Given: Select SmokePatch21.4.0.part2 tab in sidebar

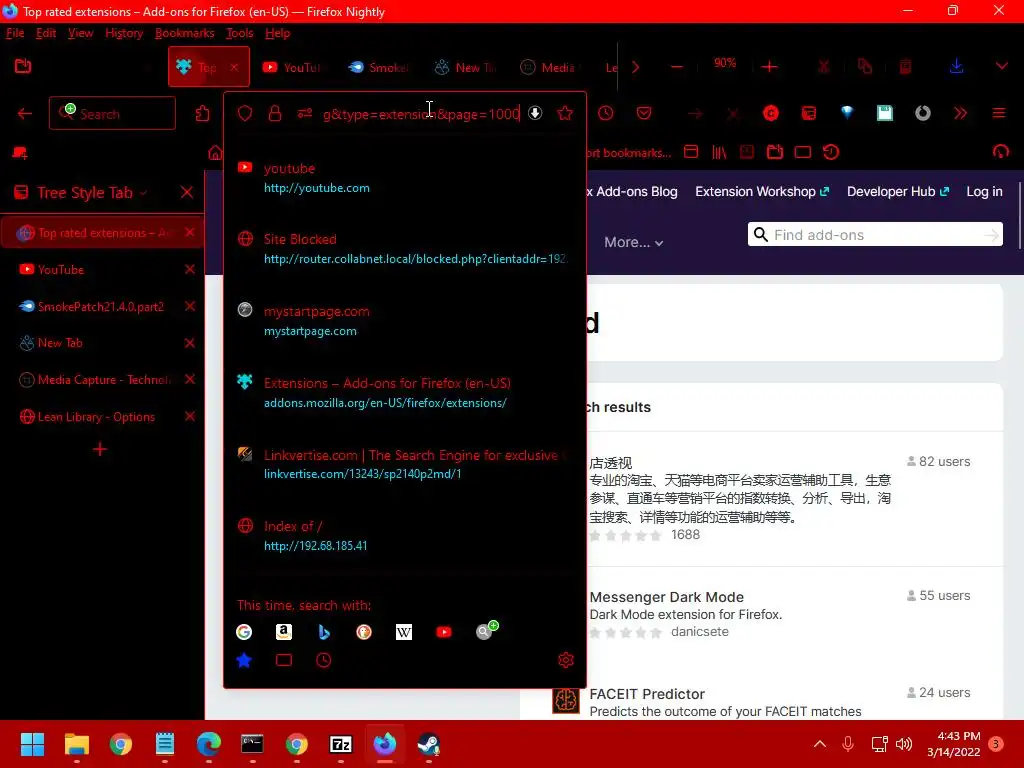Looking at the screenshot, I should [101, 306].
